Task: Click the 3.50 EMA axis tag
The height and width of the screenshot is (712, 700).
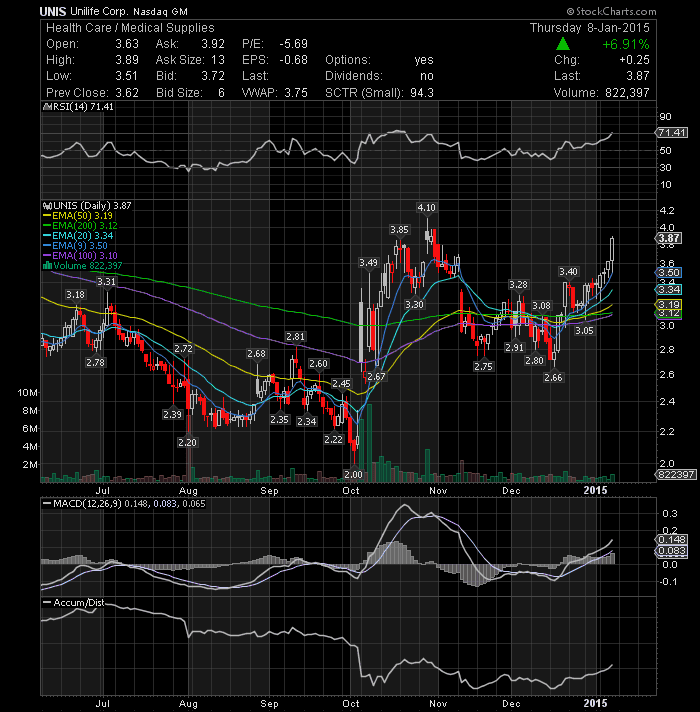Action: (668, 272)
